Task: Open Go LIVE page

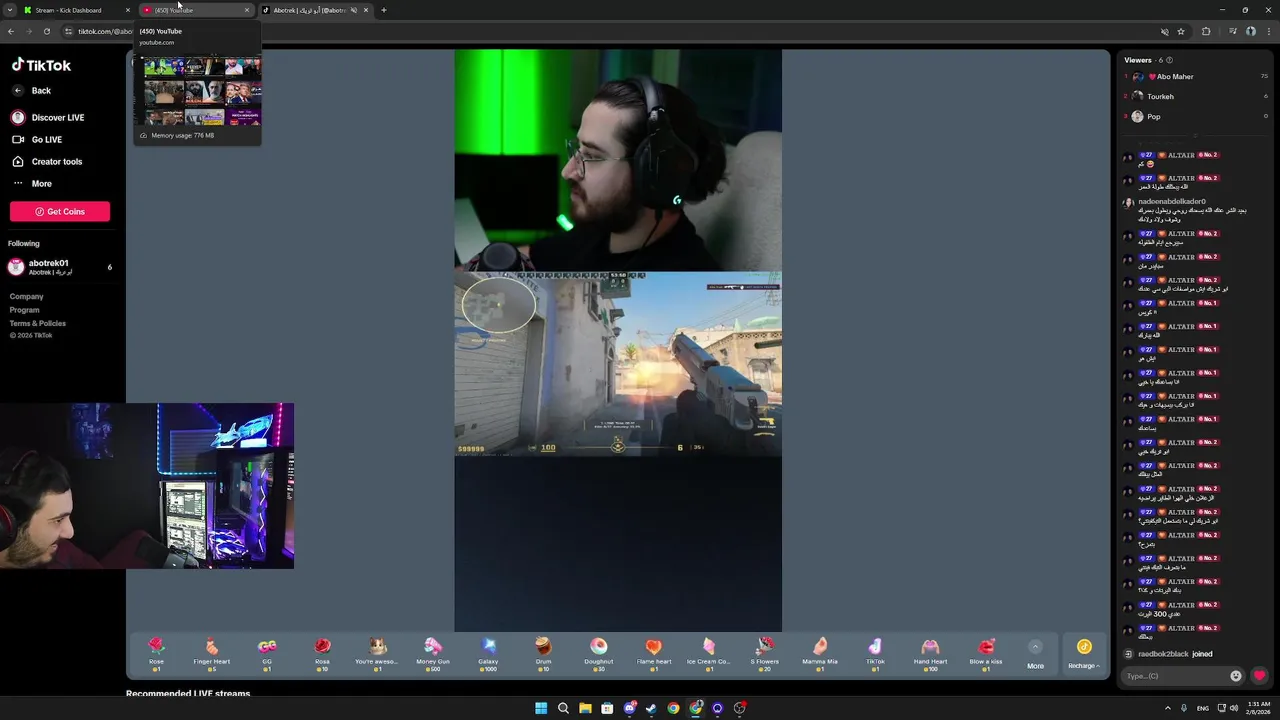Action: click(37, 140)
